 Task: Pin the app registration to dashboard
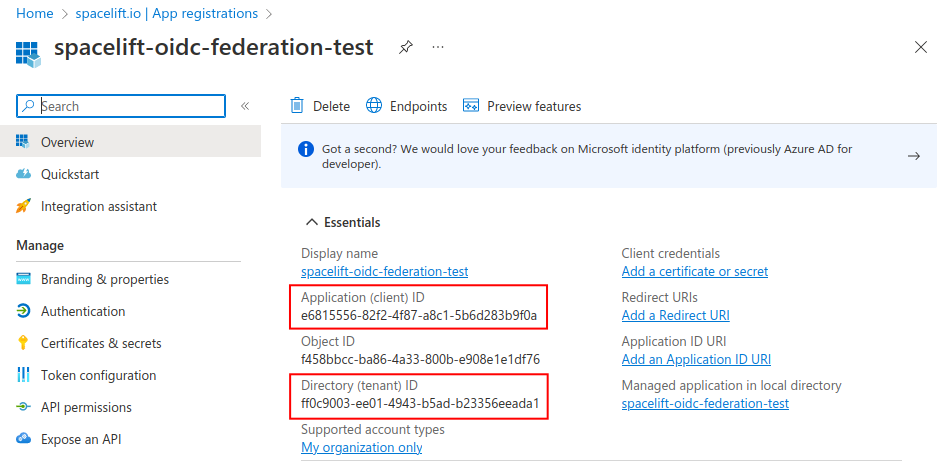click(405, 47)
